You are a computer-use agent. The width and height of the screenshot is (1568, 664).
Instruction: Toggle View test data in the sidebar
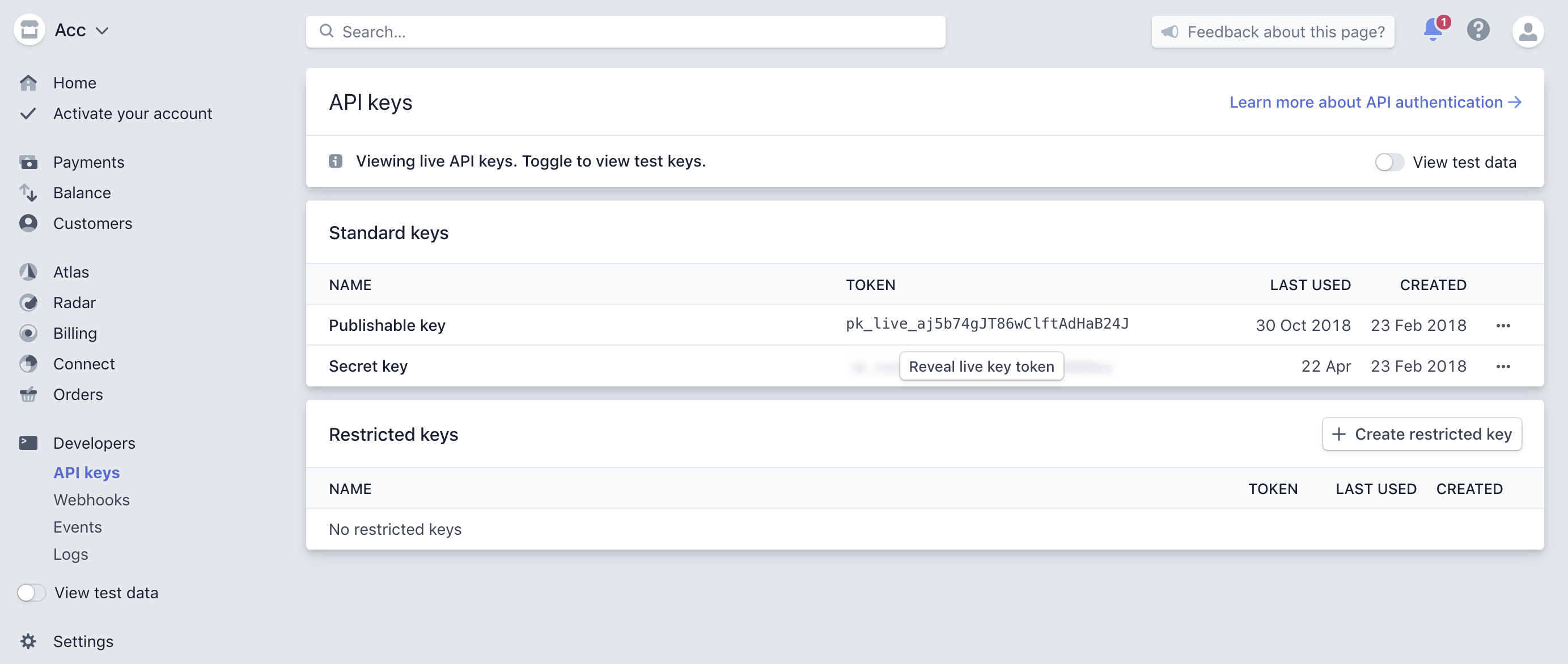32,592
